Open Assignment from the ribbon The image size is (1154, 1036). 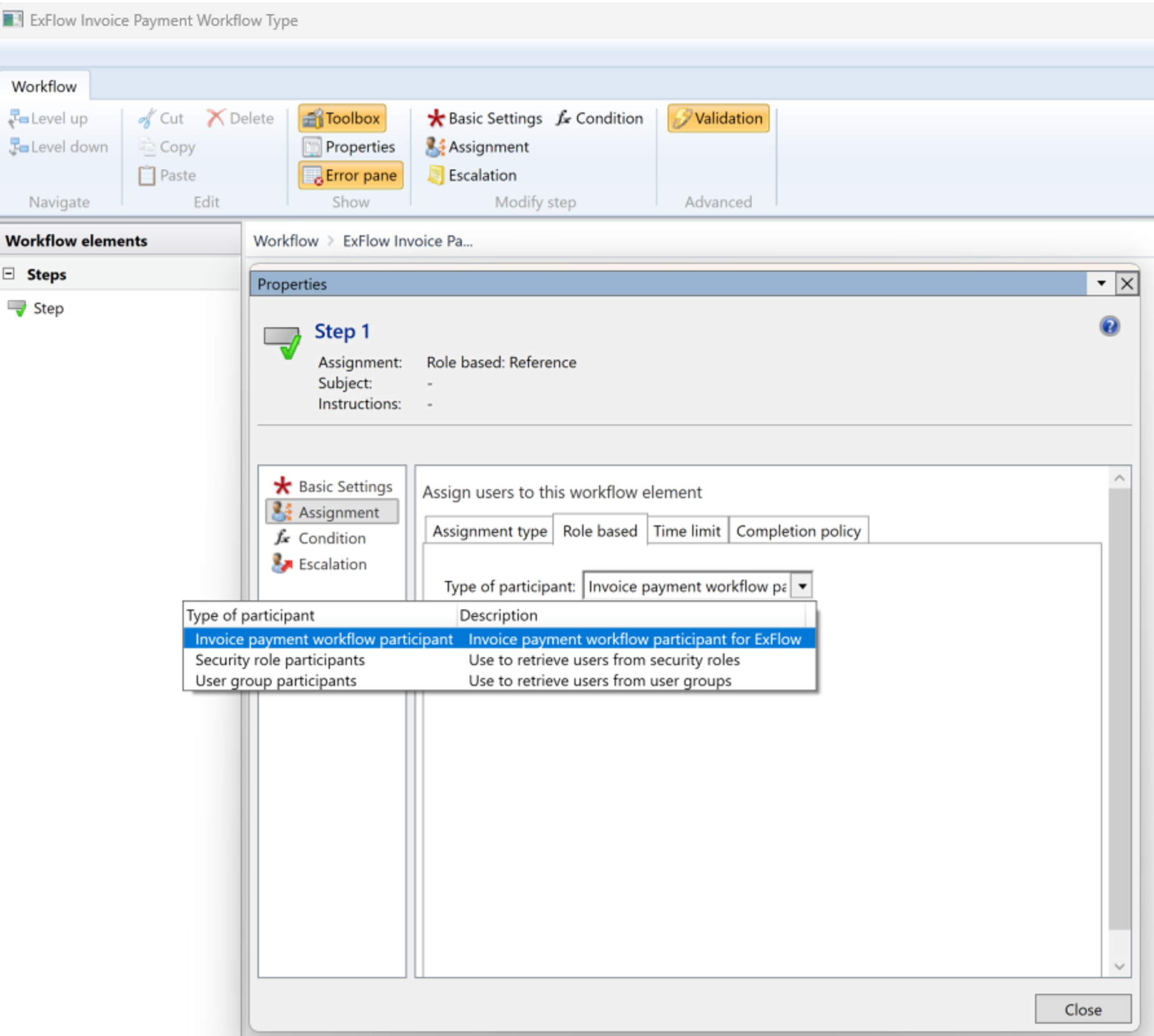(x=477, y=147)
